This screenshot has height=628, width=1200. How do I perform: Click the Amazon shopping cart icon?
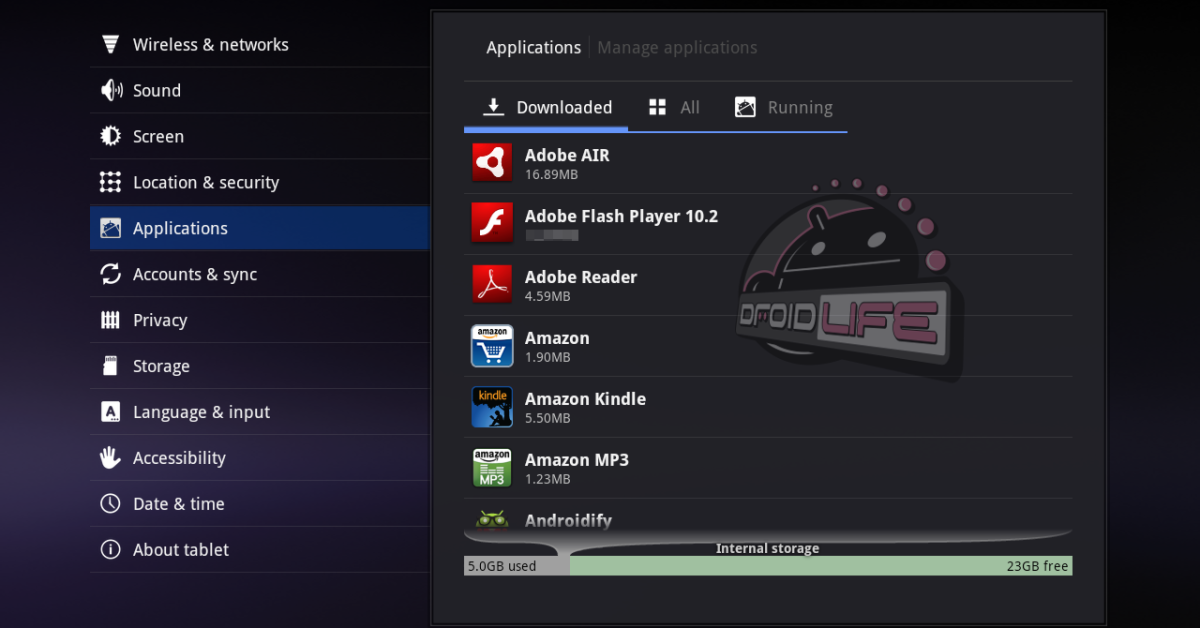(x=491, y=346)
